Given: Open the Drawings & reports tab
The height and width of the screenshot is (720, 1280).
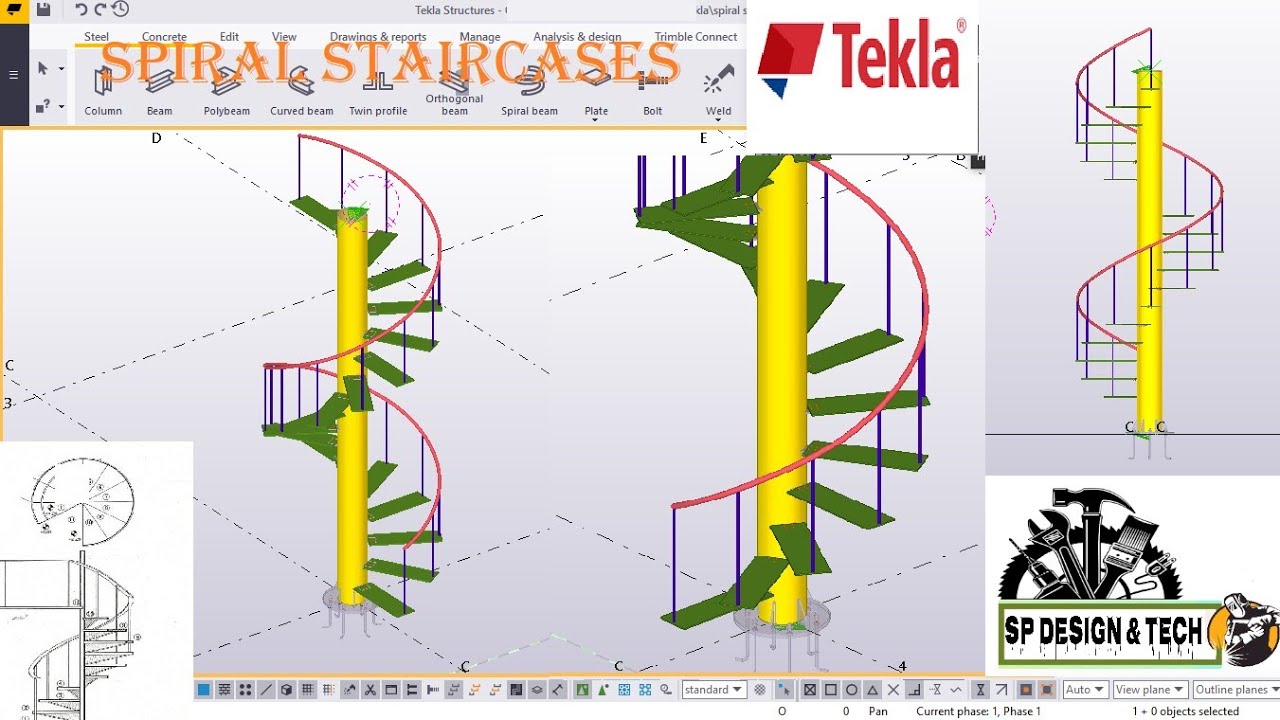Looking at the screenshot, I should [x=378, y=37].
